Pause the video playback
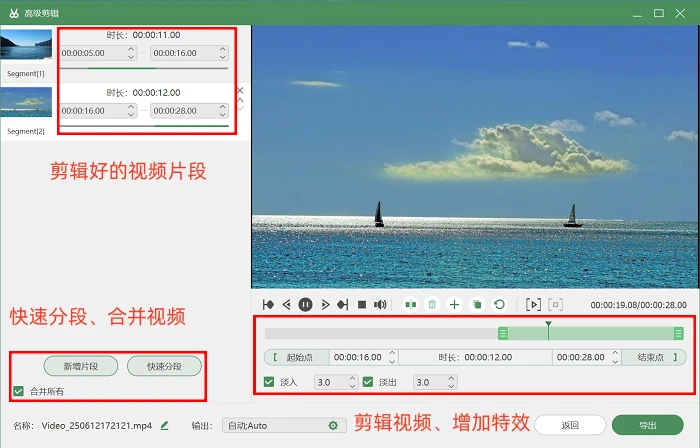Screen dimensions: 700x448 point(305,305)
